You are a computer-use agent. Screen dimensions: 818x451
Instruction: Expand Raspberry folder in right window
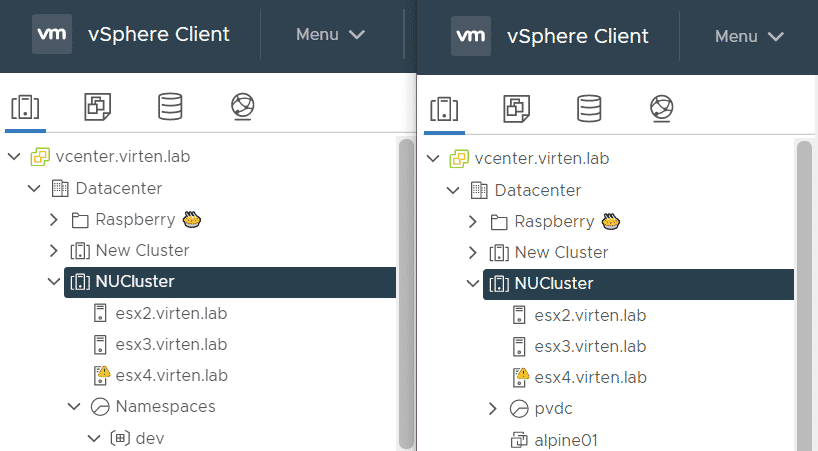click(473, 222)
